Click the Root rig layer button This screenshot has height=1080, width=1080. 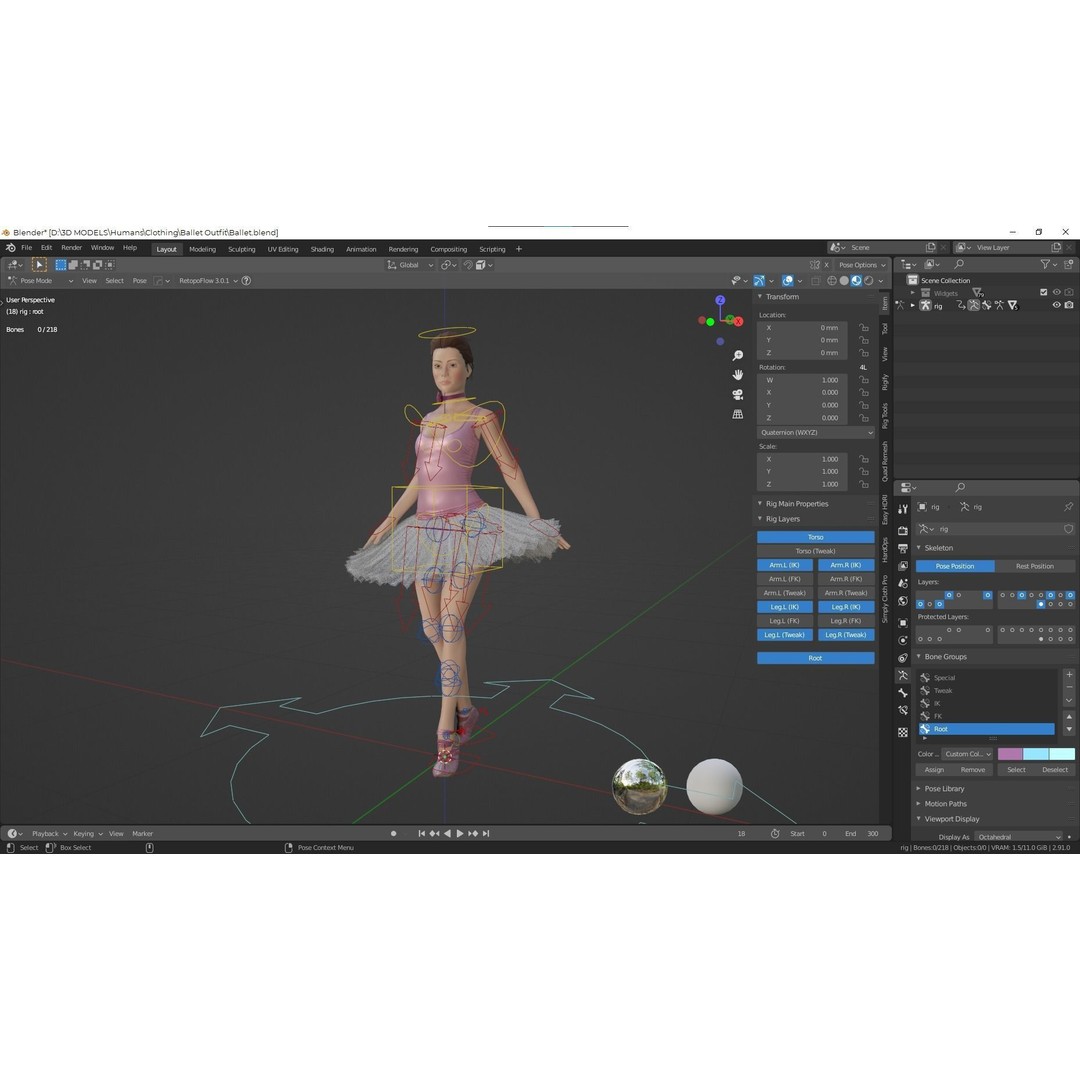pos(816,658)
